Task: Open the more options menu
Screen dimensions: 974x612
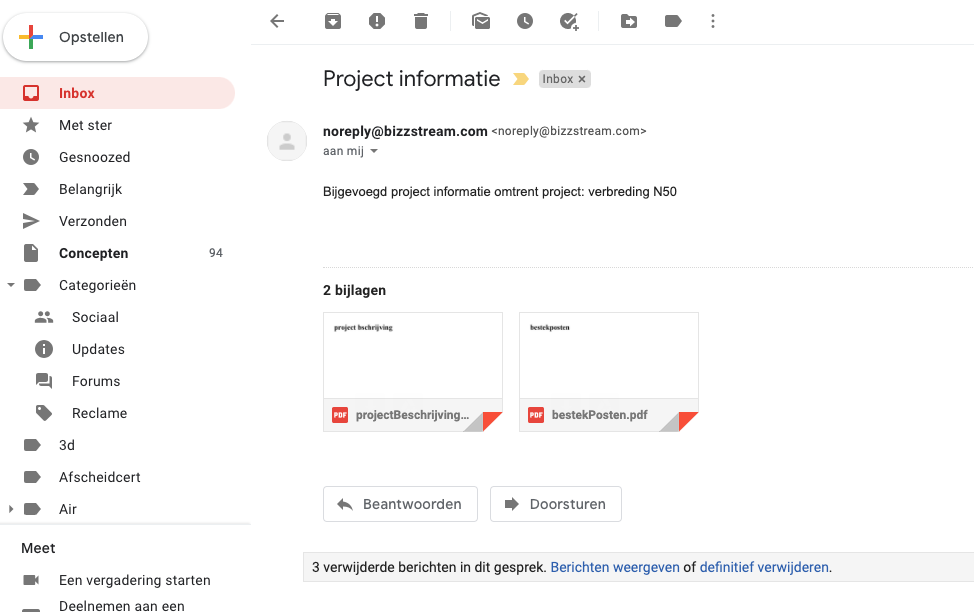Action: [713, 20]
